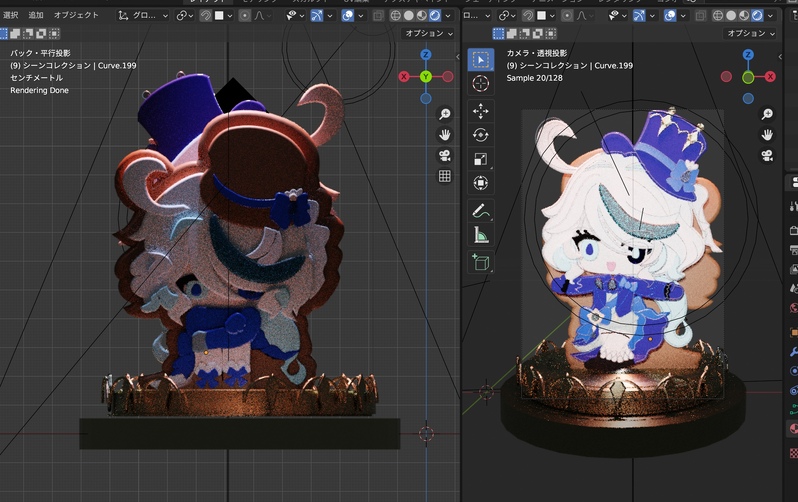
Task: Choose 'set new selection' mode in left viewport
Action: (x=3, y=34)
